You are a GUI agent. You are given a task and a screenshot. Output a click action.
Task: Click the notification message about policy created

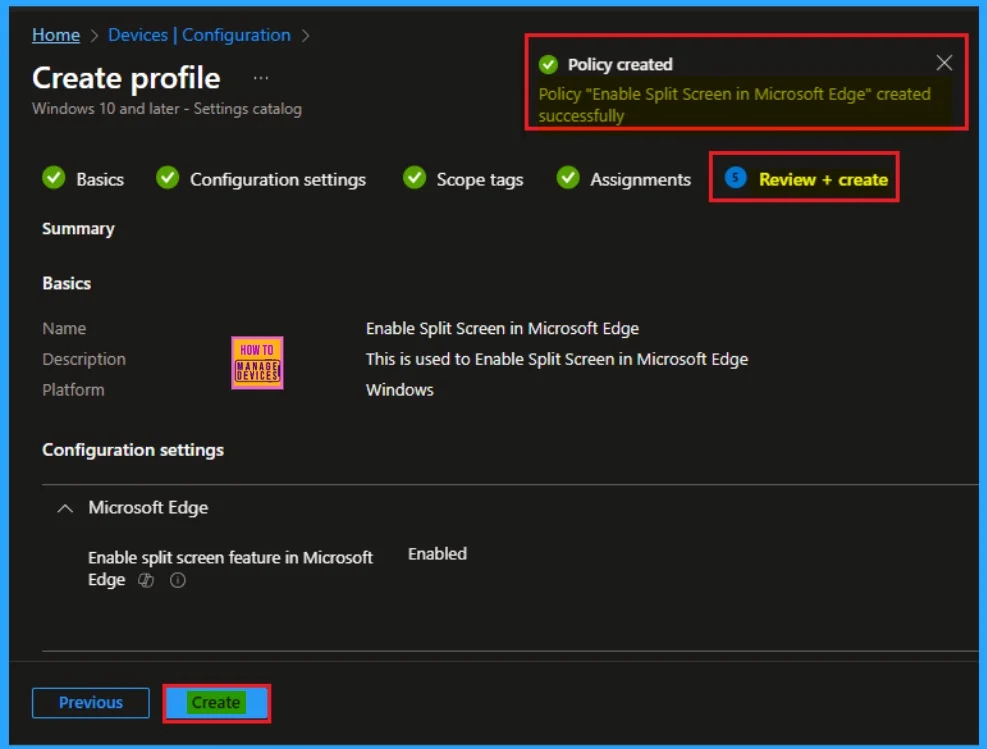(735, 104)
